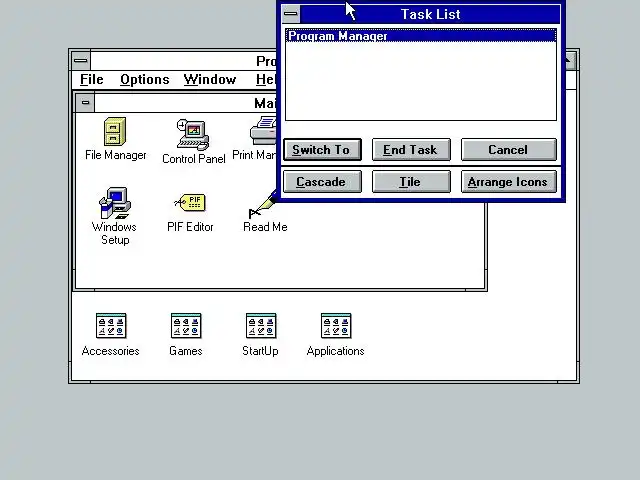
Task: Select the Accessories group icon
Action: (x=111, y=326)
